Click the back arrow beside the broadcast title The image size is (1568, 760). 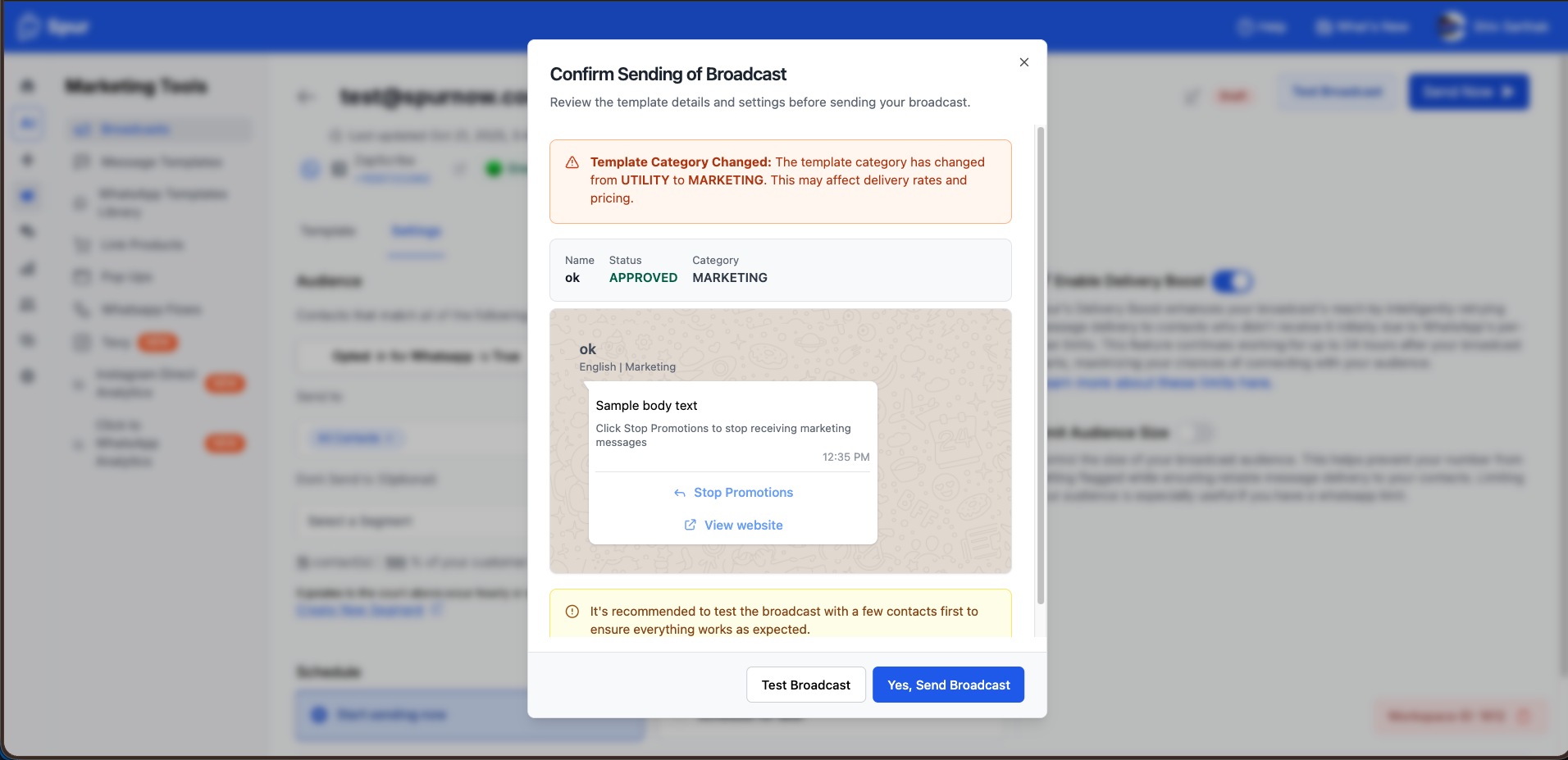(306, 98)
